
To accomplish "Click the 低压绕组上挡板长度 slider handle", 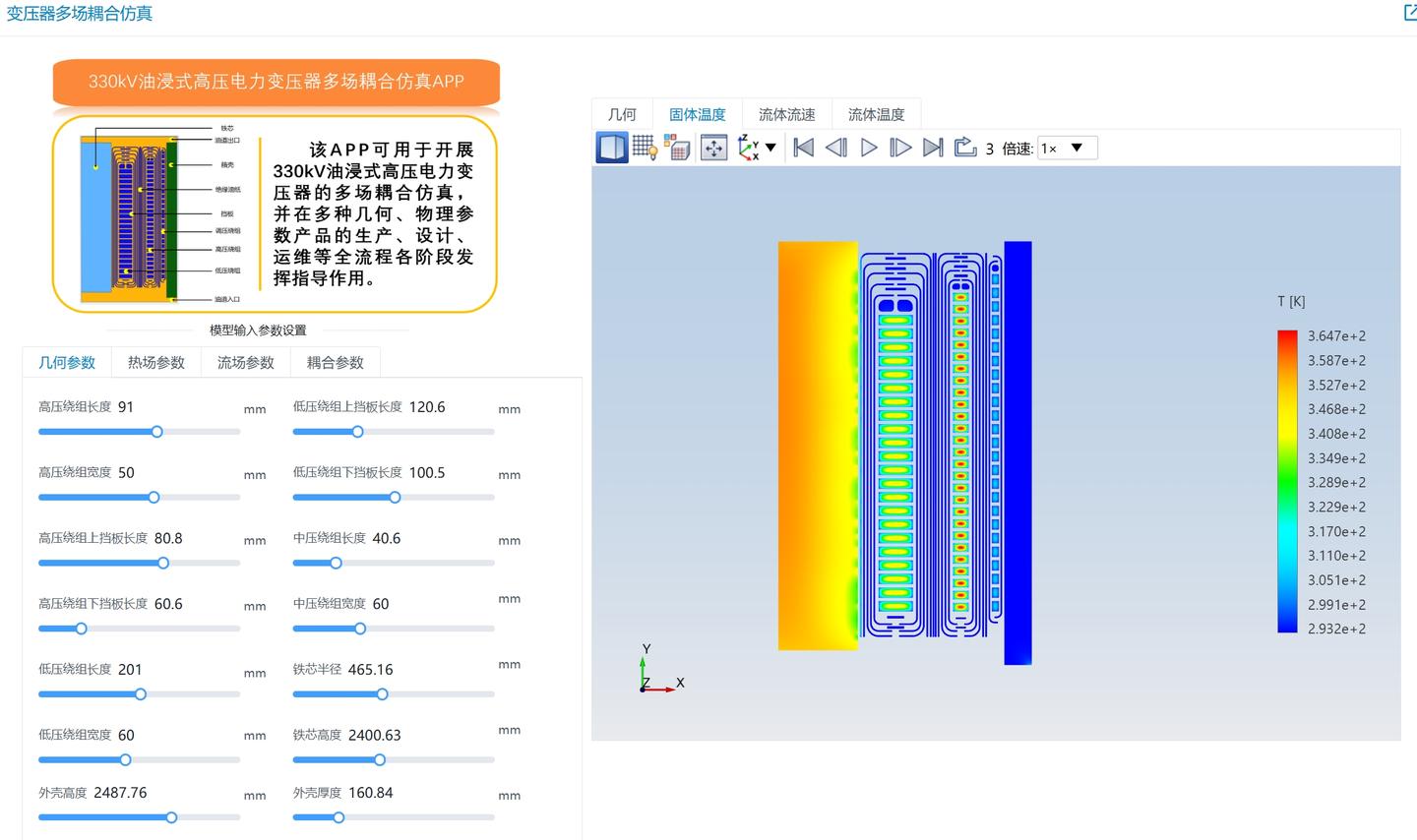I will coord(358,432).
